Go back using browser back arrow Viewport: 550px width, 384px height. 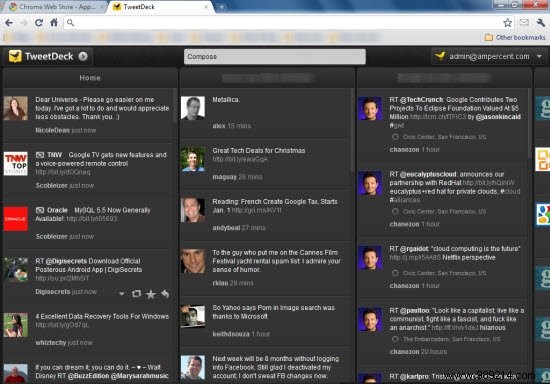(9, 23)
